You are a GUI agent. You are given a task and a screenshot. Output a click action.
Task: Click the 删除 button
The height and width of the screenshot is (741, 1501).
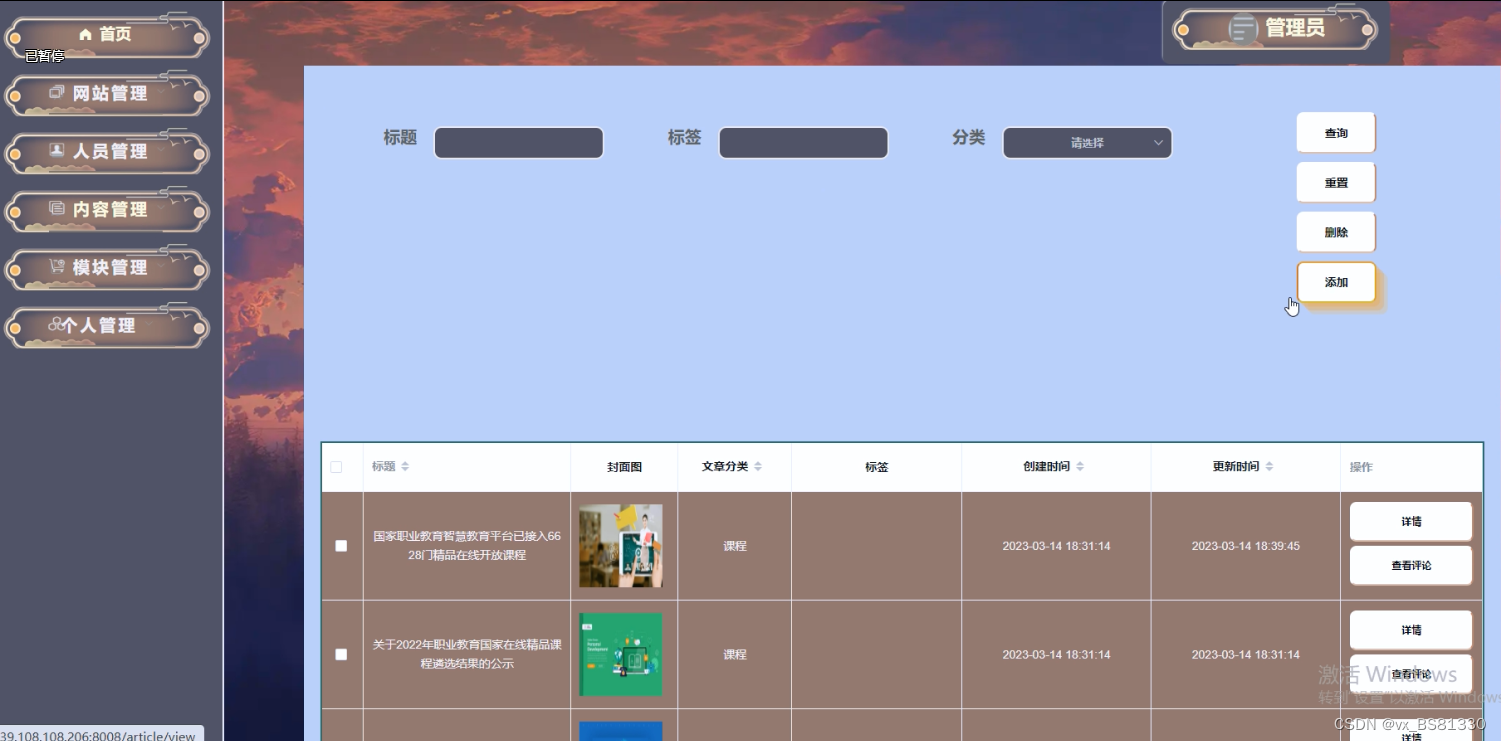tap(1336, 232)
